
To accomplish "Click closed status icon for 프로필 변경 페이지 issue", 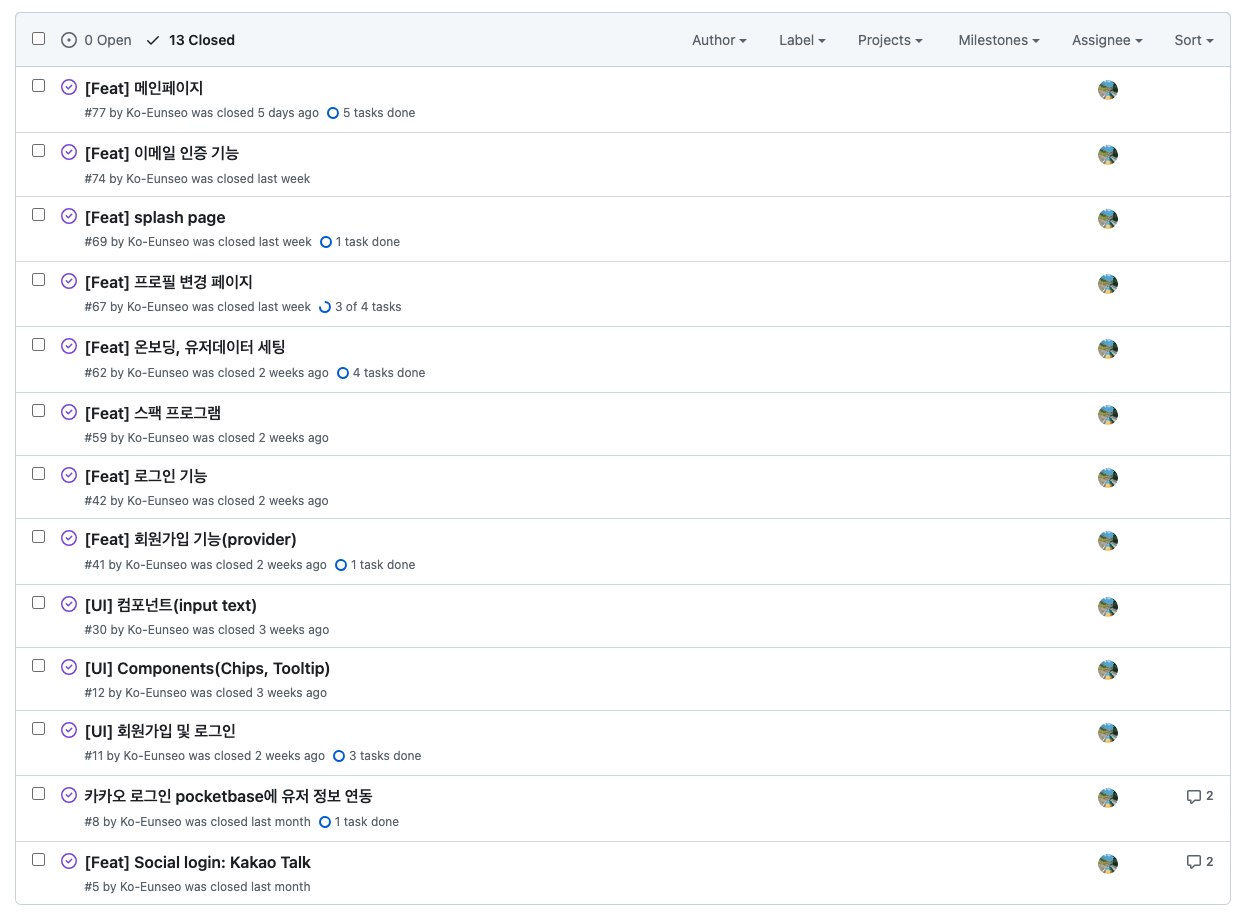I will click(x=69, y=281).
